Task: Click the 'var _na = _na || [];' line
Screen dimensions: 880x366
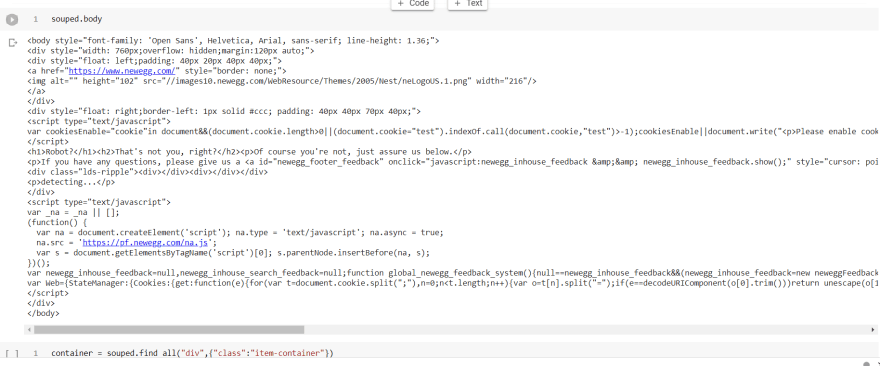Action: click(74, 213)
